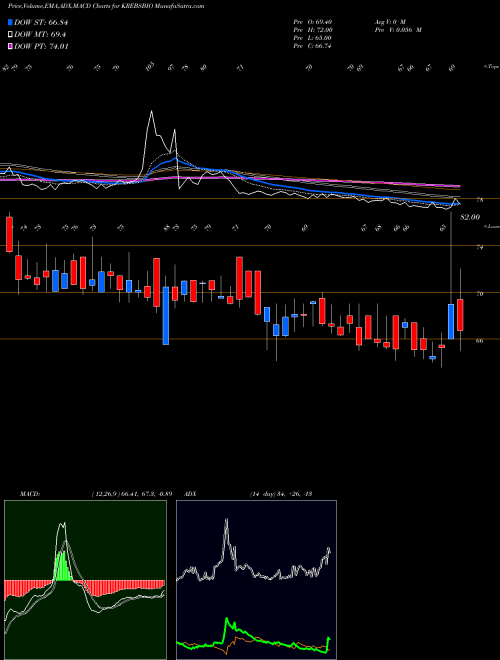The height and width of the screenshot is (660, 500).
Task: Click the ADX panel title
Action: [x=191, y=494]
